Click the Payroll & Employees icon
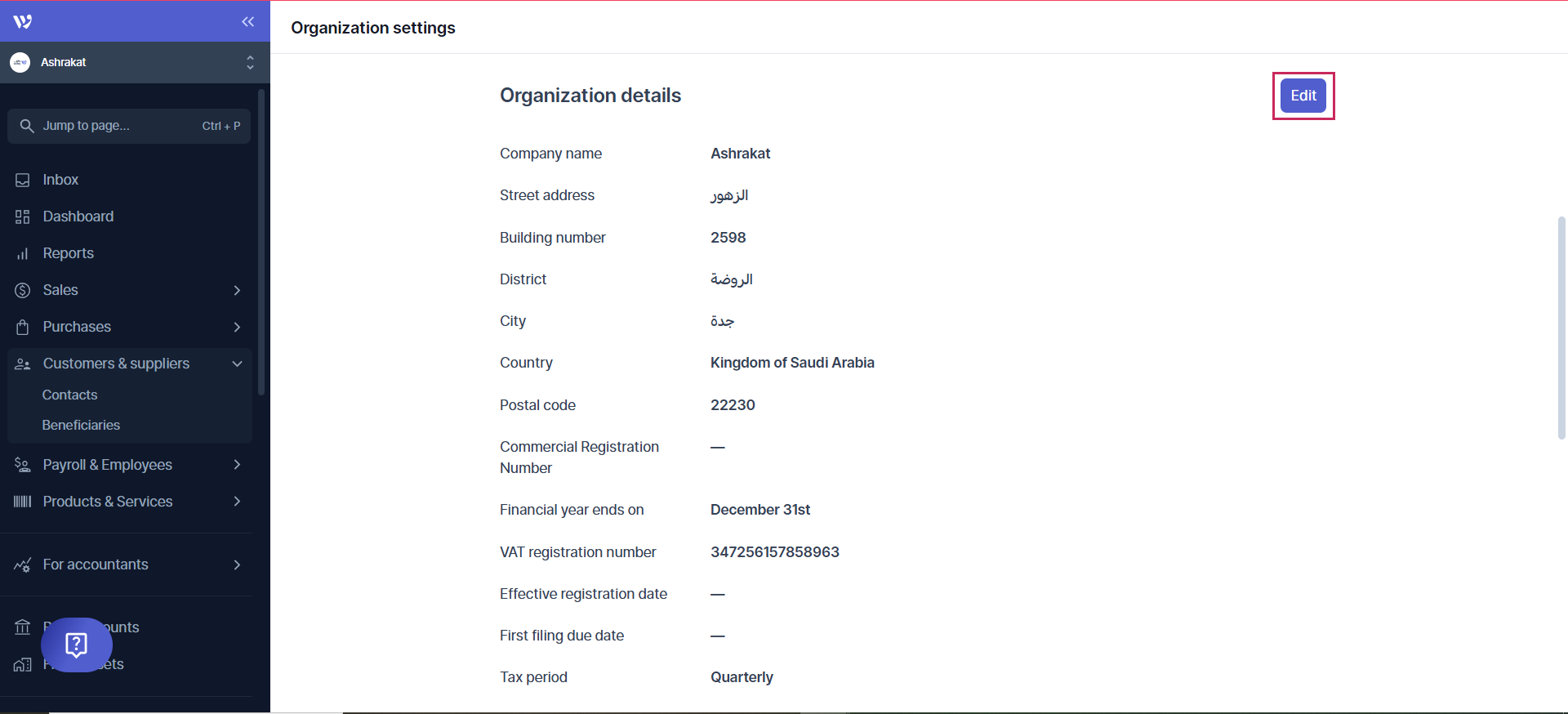1568x714 pixels. [22, 464]
